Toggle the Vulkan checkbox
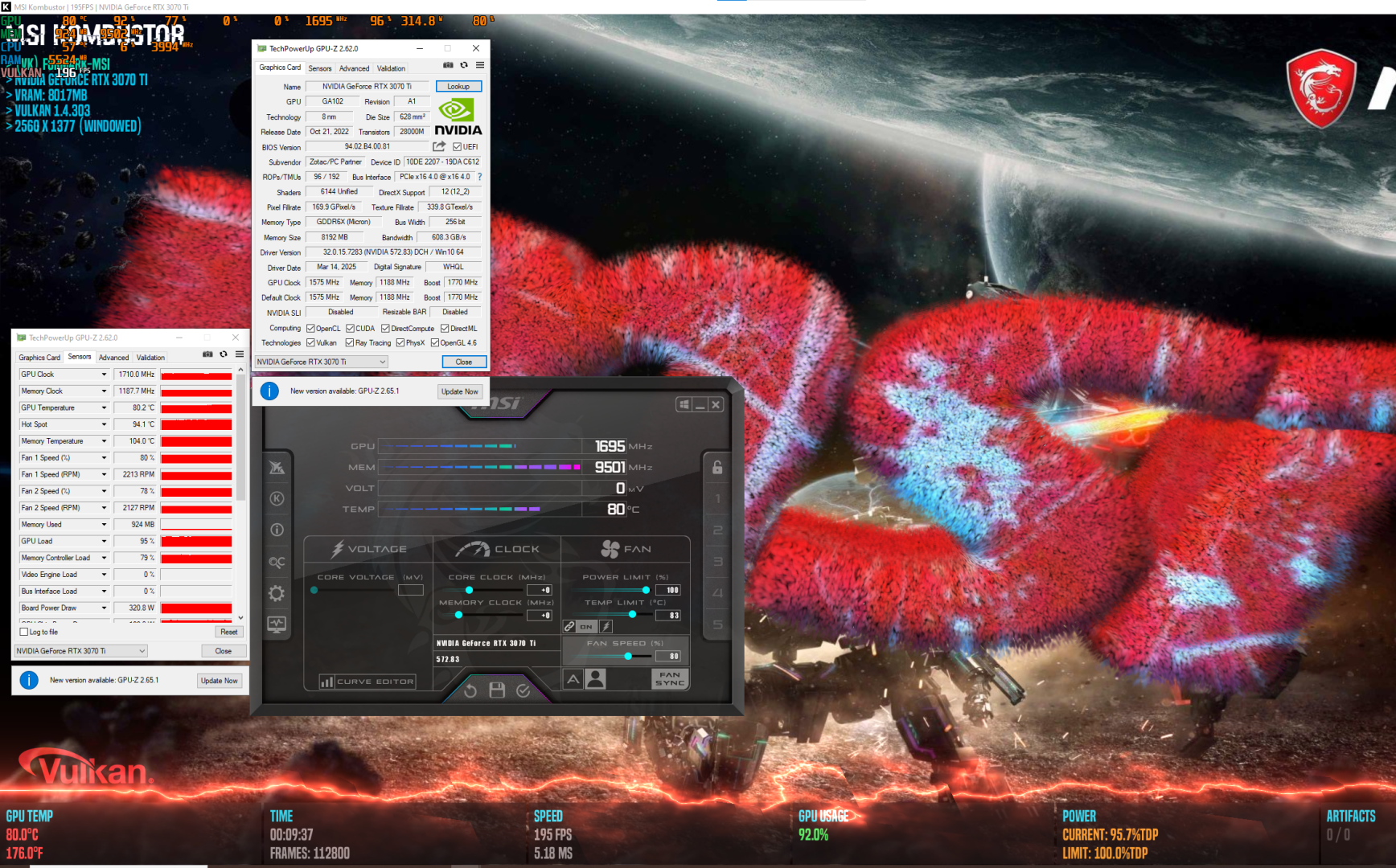 (310, 342)
